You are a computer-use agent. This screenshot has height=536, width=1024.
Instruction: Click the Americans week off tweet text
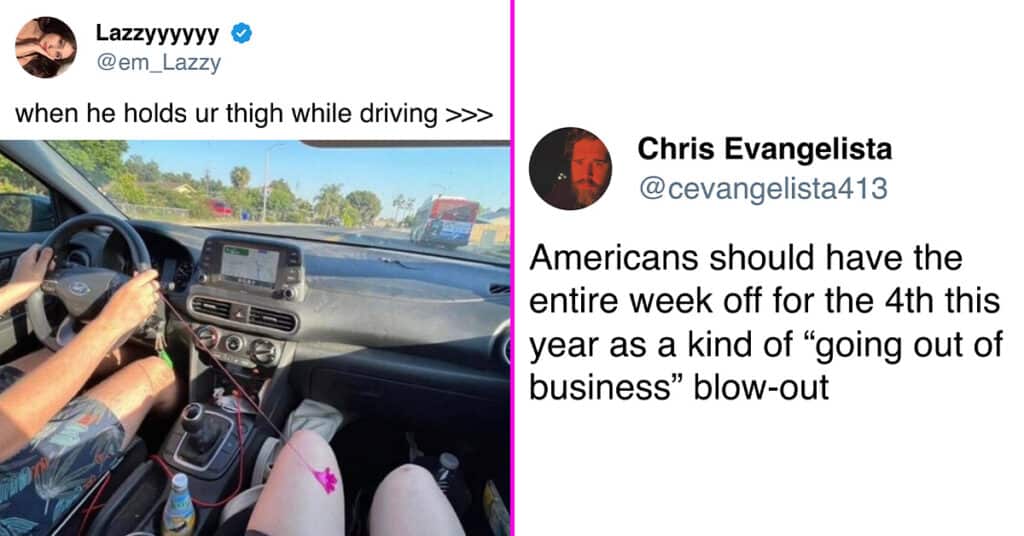click(x=765, y=323)
